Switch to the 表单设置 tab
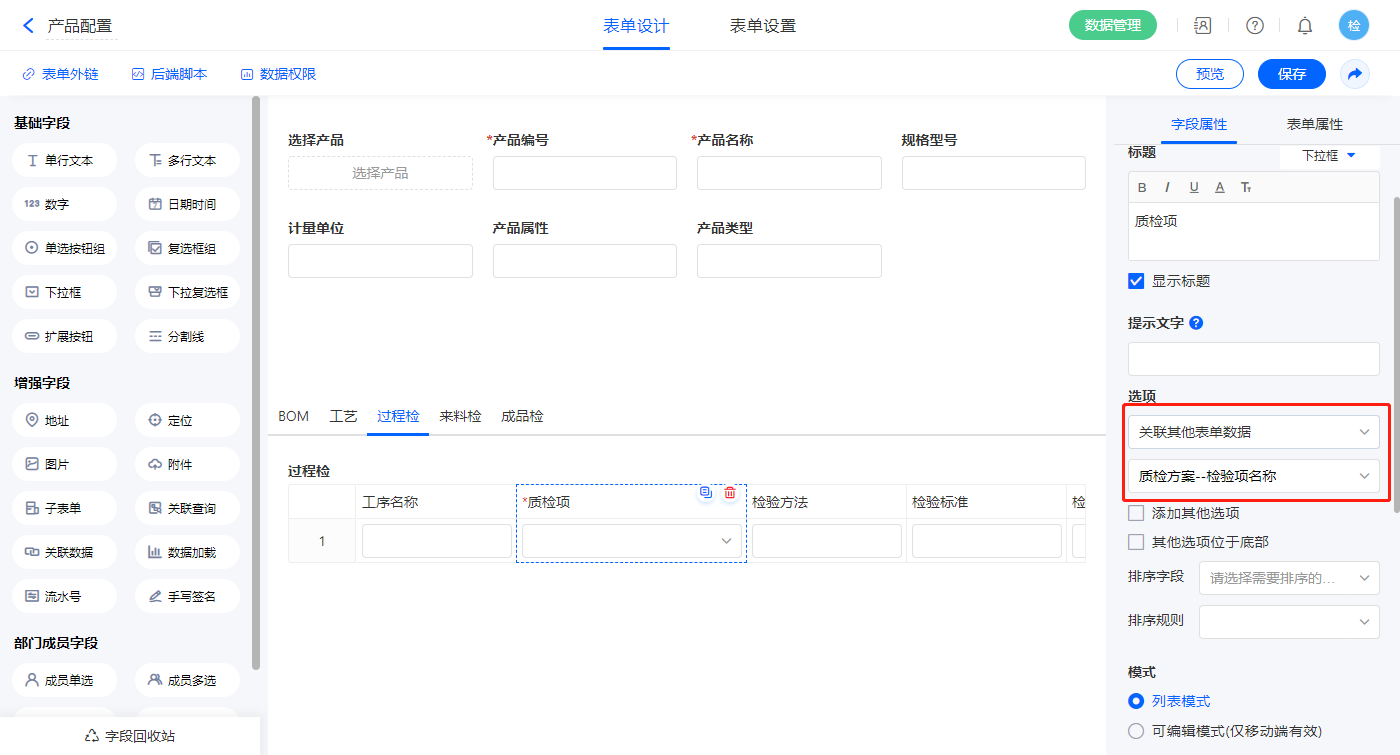The width and height of the screenshot is (1400, 755). (763, 26)
